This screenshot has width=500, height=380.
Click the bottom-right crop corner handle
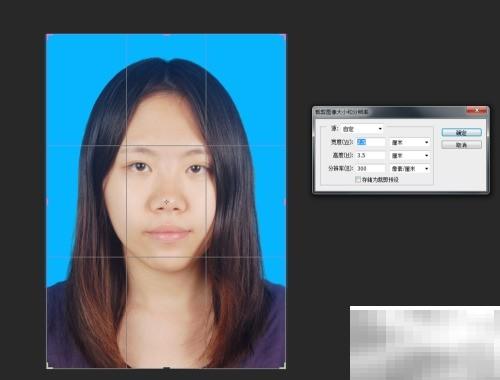(283, 366)
